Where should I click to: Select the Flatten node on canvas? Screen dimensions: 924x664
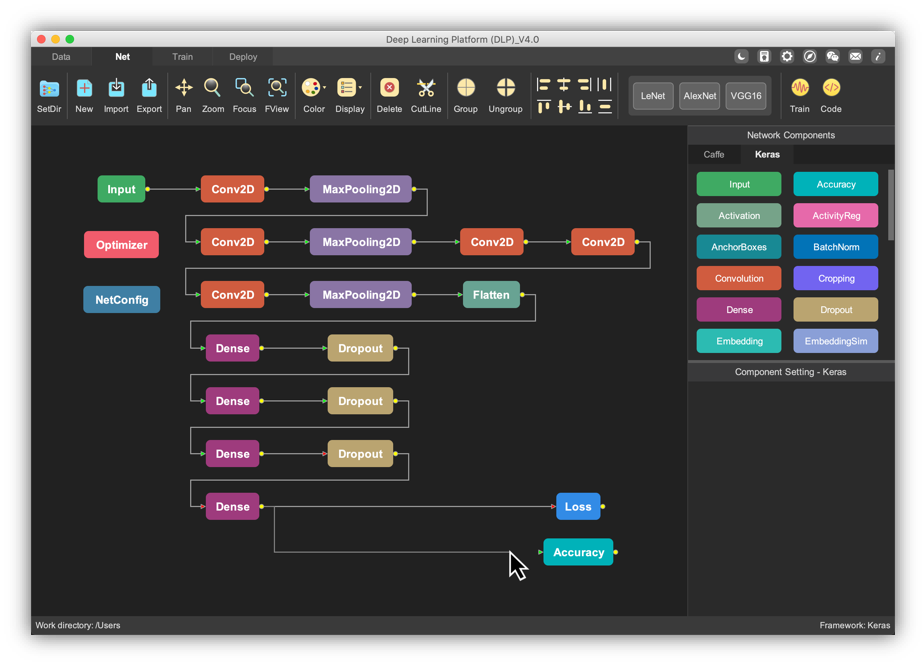pos(491,295)
